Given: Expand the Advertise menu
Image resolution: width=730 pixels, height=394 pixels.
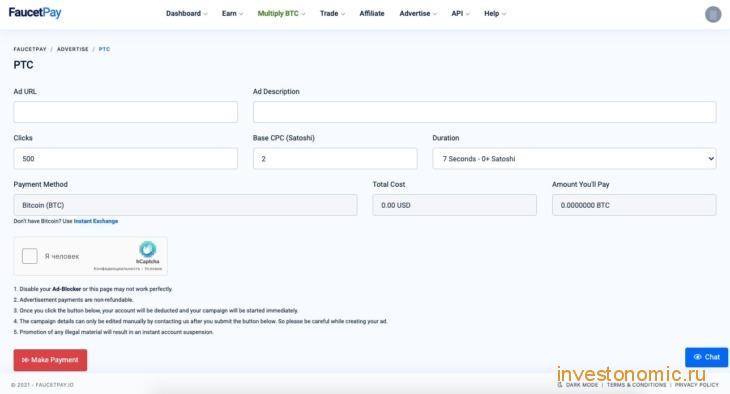Looking at the screenshot, I should pyautogui.click(x=418, y=14).
